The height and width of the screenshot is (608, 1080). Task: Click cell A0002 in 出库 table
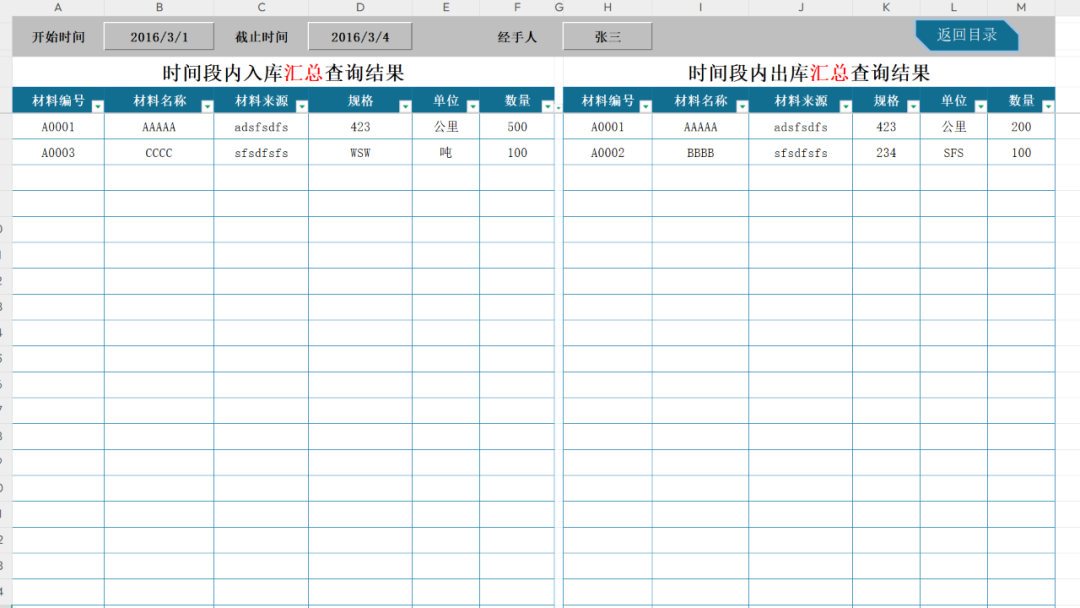(608, 152)
